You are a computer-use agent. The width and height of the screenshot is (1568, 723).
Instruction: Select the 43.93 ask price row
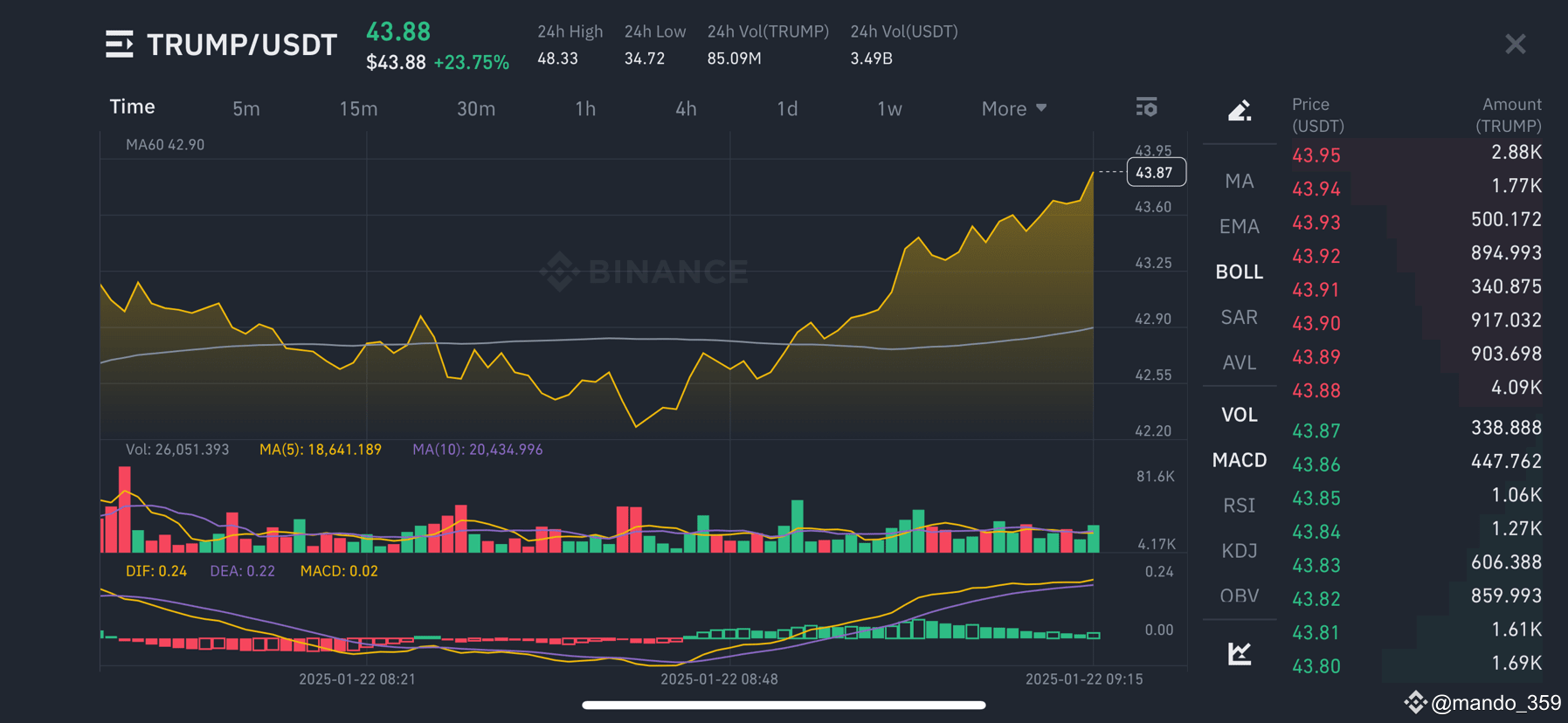pyautogui.click(x=1417, y=222)
